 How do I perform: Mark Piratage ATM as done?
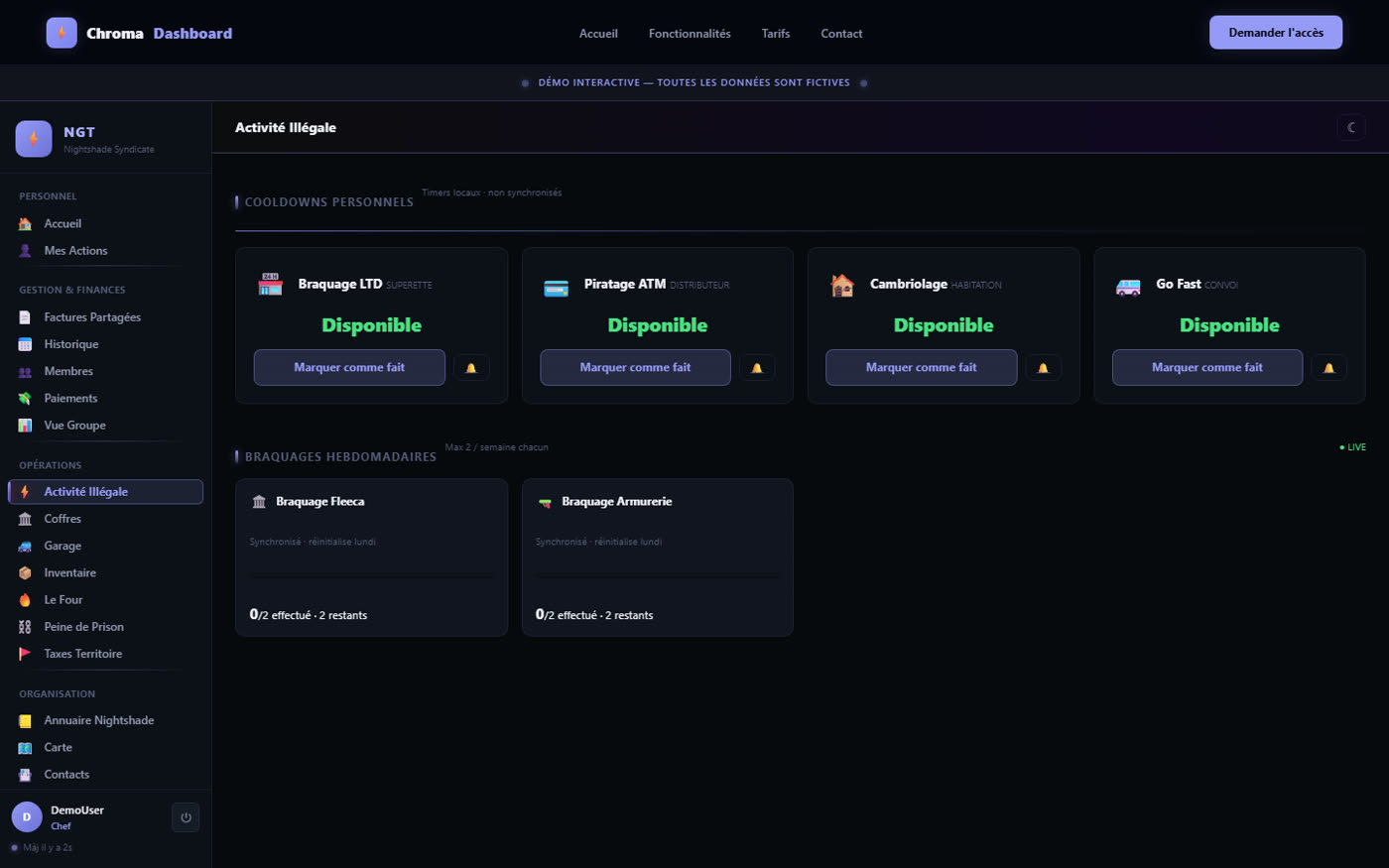click(635, 367)
